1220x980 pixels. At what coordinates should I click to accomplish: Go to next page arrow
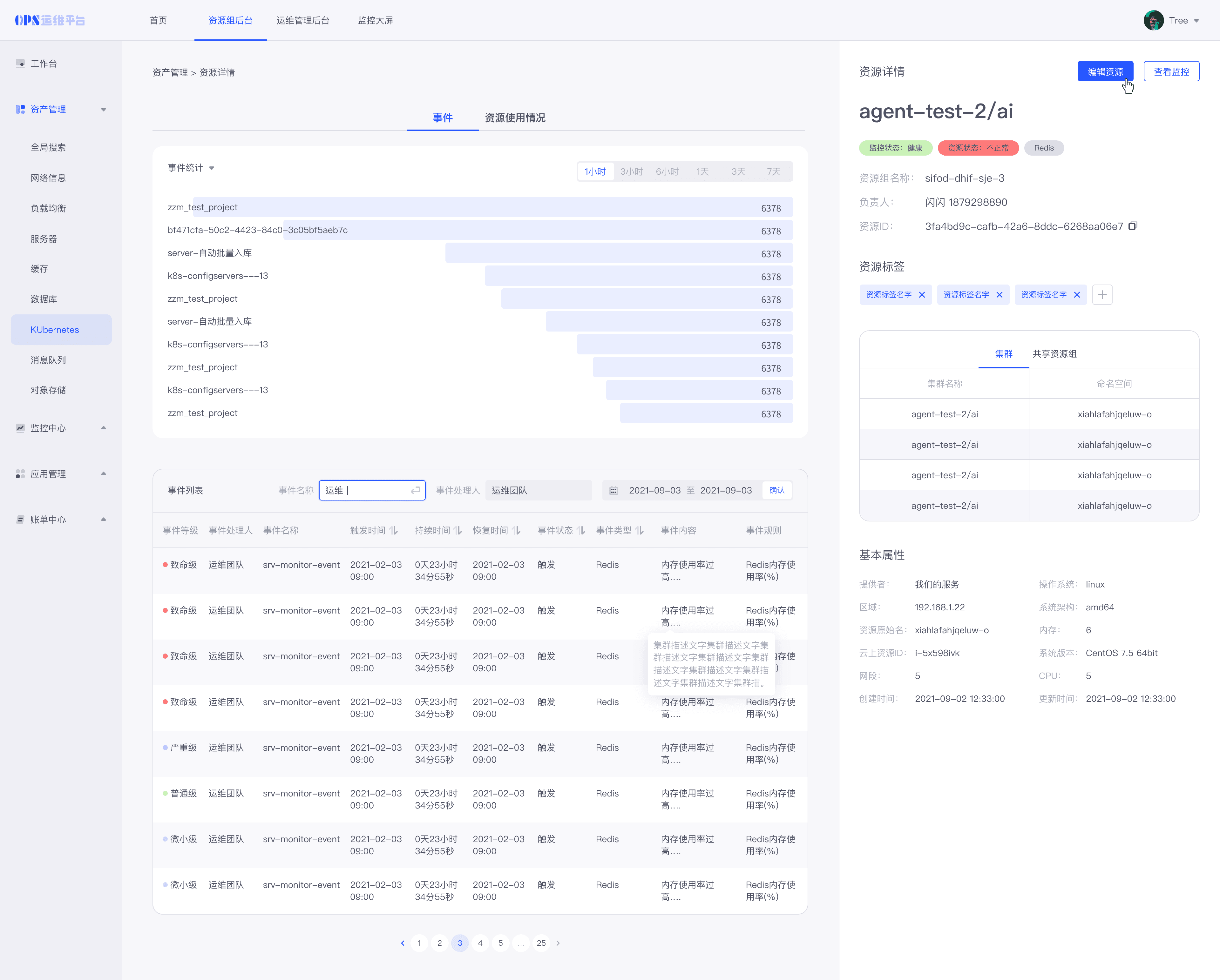(x=558, y=943)
